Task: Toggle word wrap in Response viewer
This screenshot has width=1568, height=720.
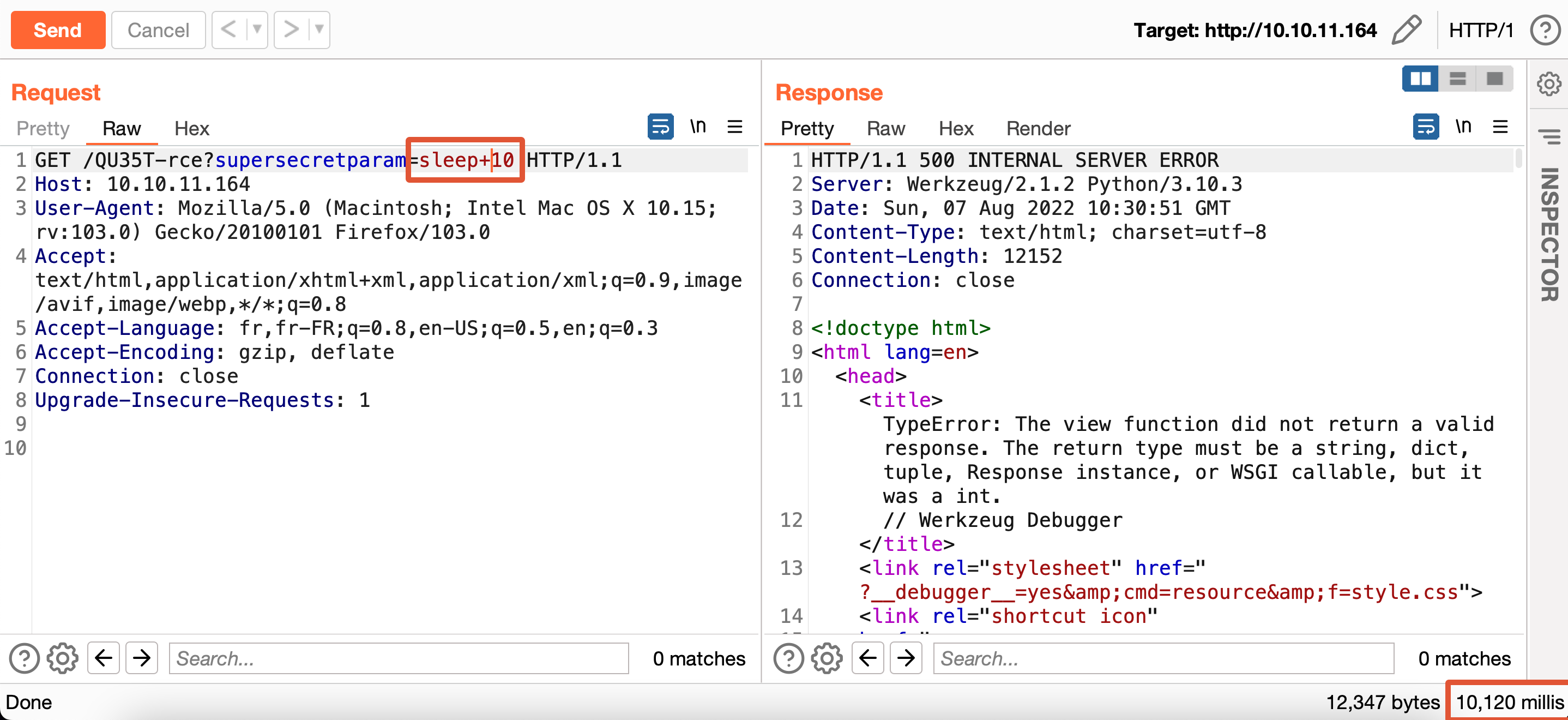Action: tap(1426, 127)
